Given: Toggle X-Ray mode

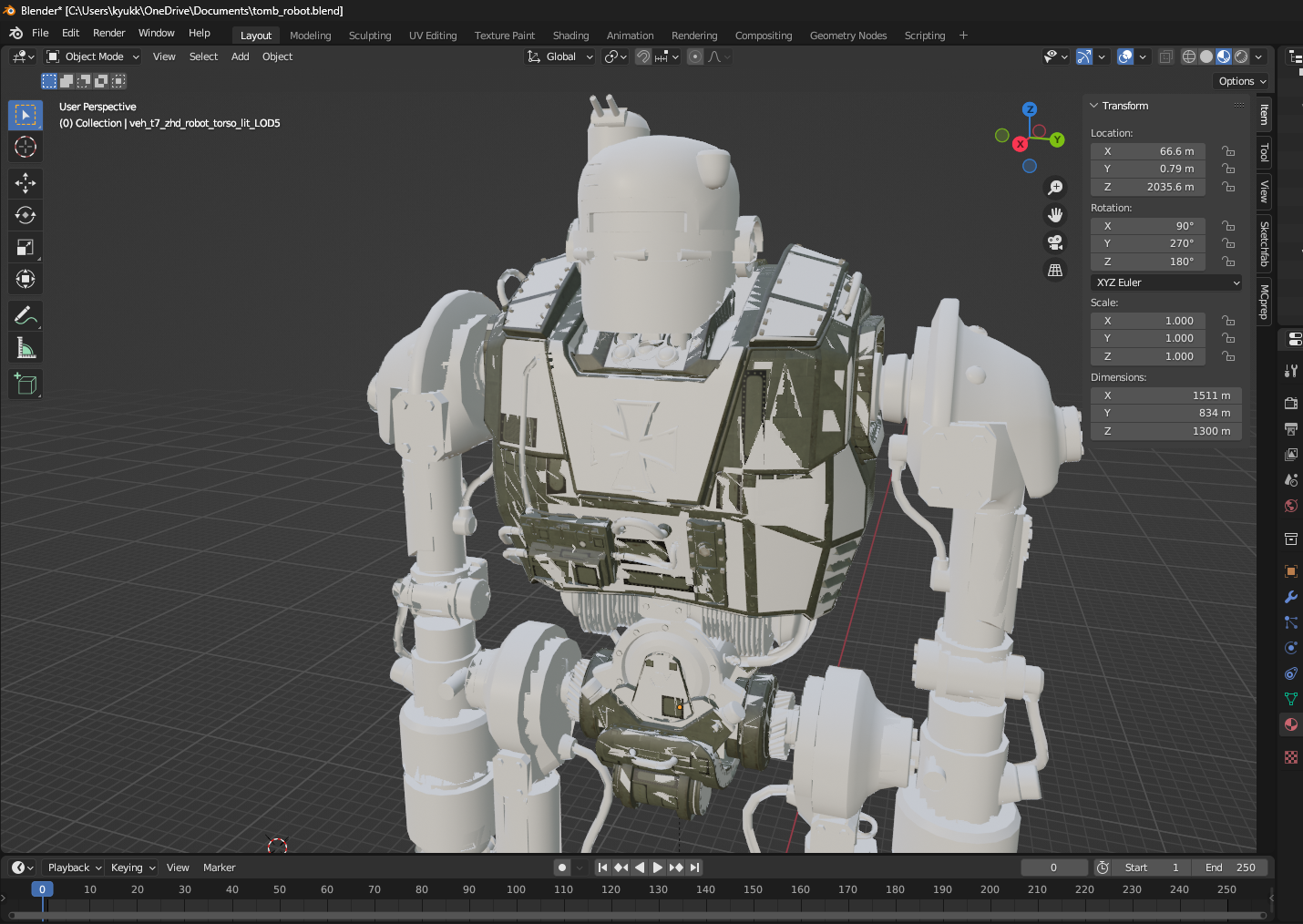Looking at the screenshot, I should click(1166, 56).
